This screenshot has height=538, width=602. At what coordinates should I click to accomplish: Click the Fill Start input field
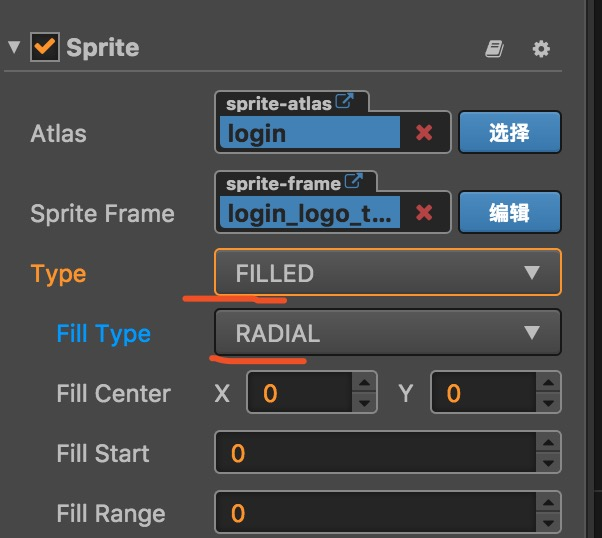tap(375, 453)
